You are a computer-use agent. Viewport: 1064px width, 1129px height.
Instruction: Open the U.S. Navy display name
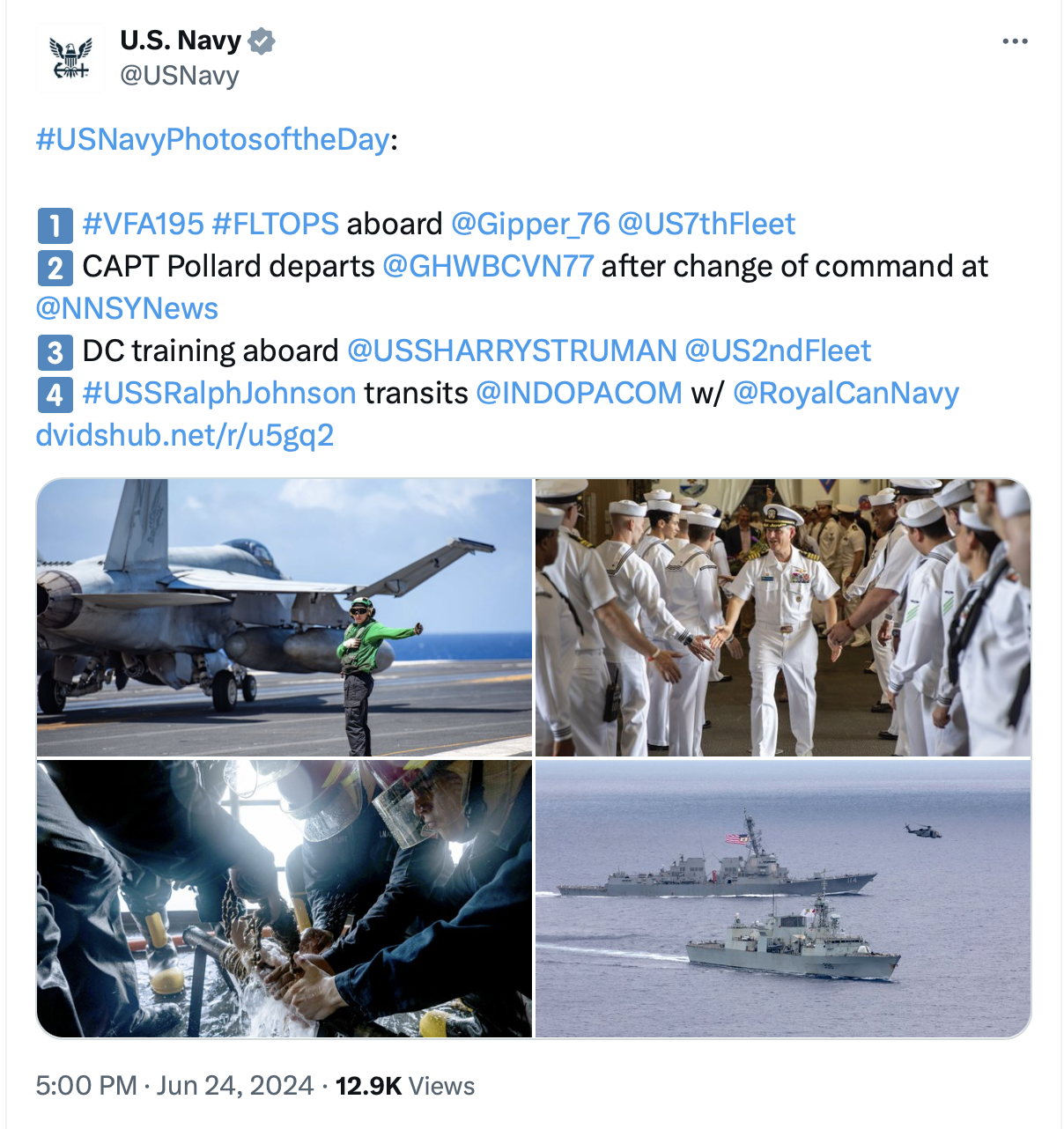click(181, 41)
